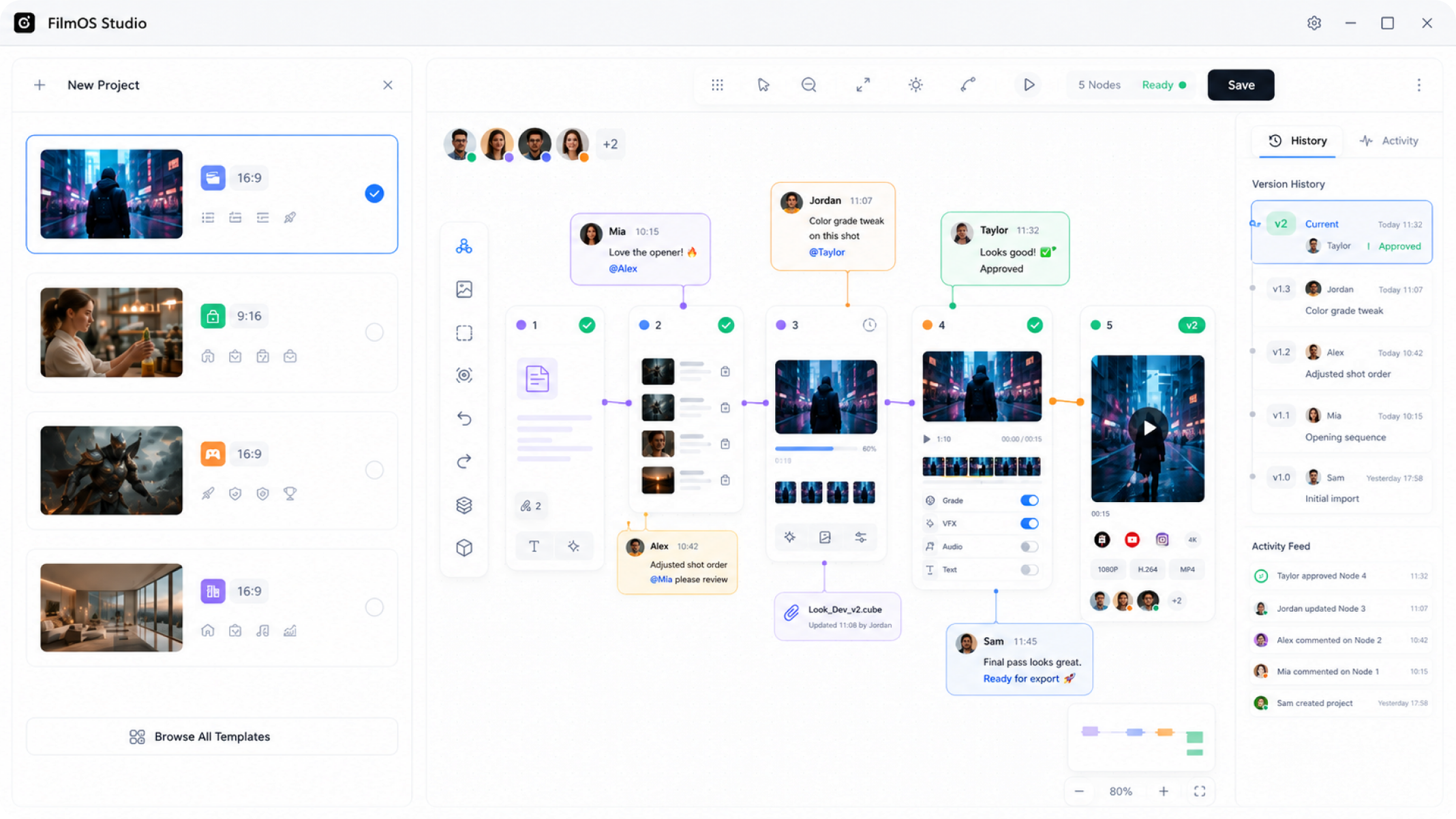Select the pointer cursor tool

pos(763,84)
